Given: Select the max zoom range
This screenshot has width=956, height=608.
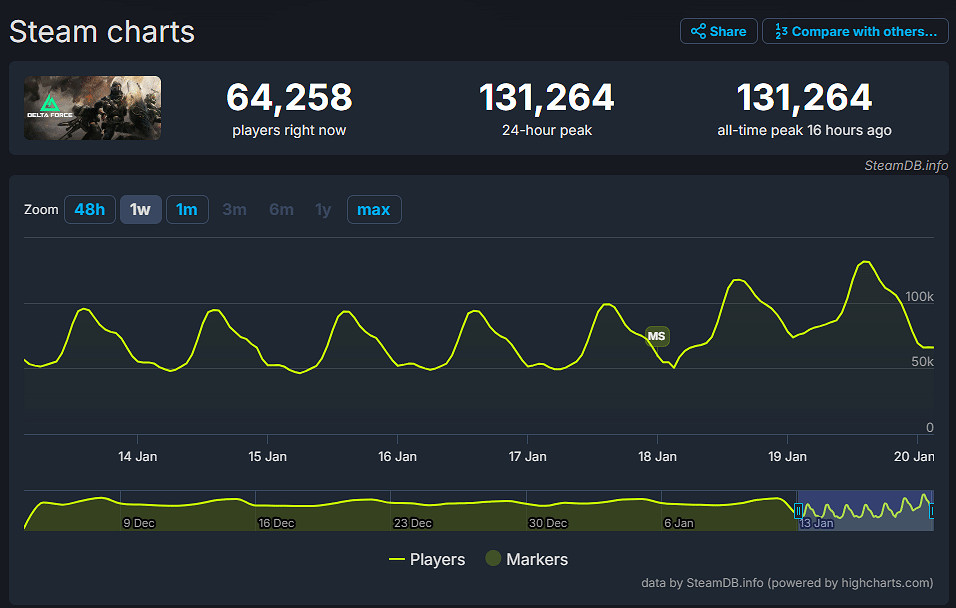Looking at the screenshot, I should point(374,209).
